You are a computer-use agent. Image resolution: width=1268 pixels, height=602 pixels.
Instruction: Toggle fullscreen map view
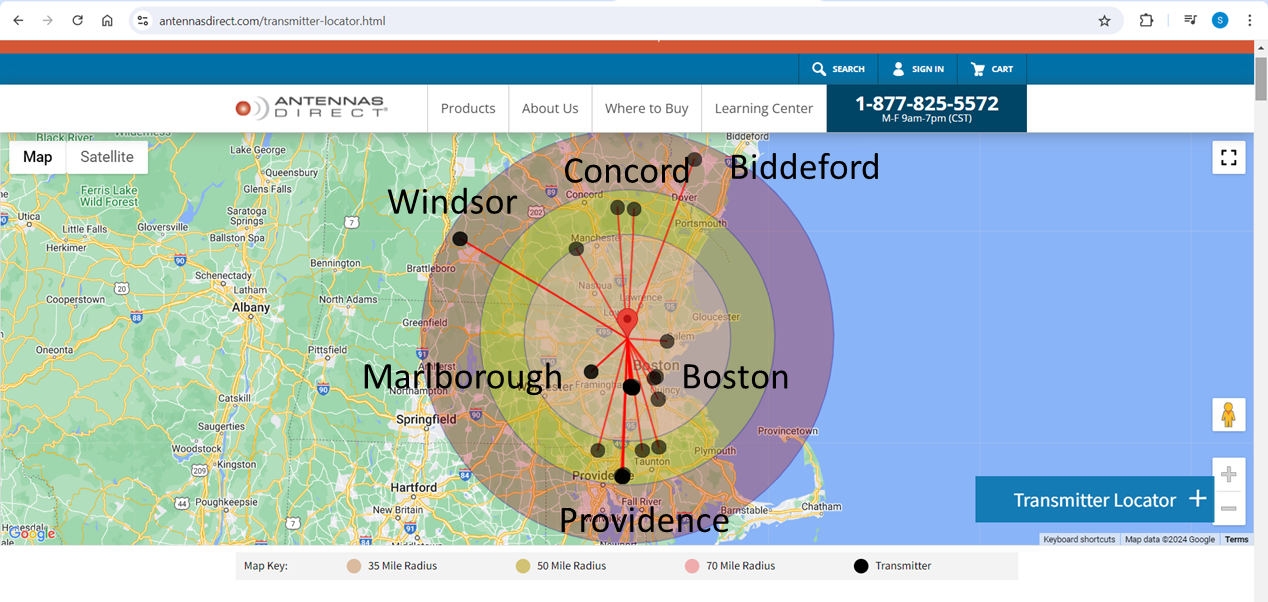tap(1229, 158)
